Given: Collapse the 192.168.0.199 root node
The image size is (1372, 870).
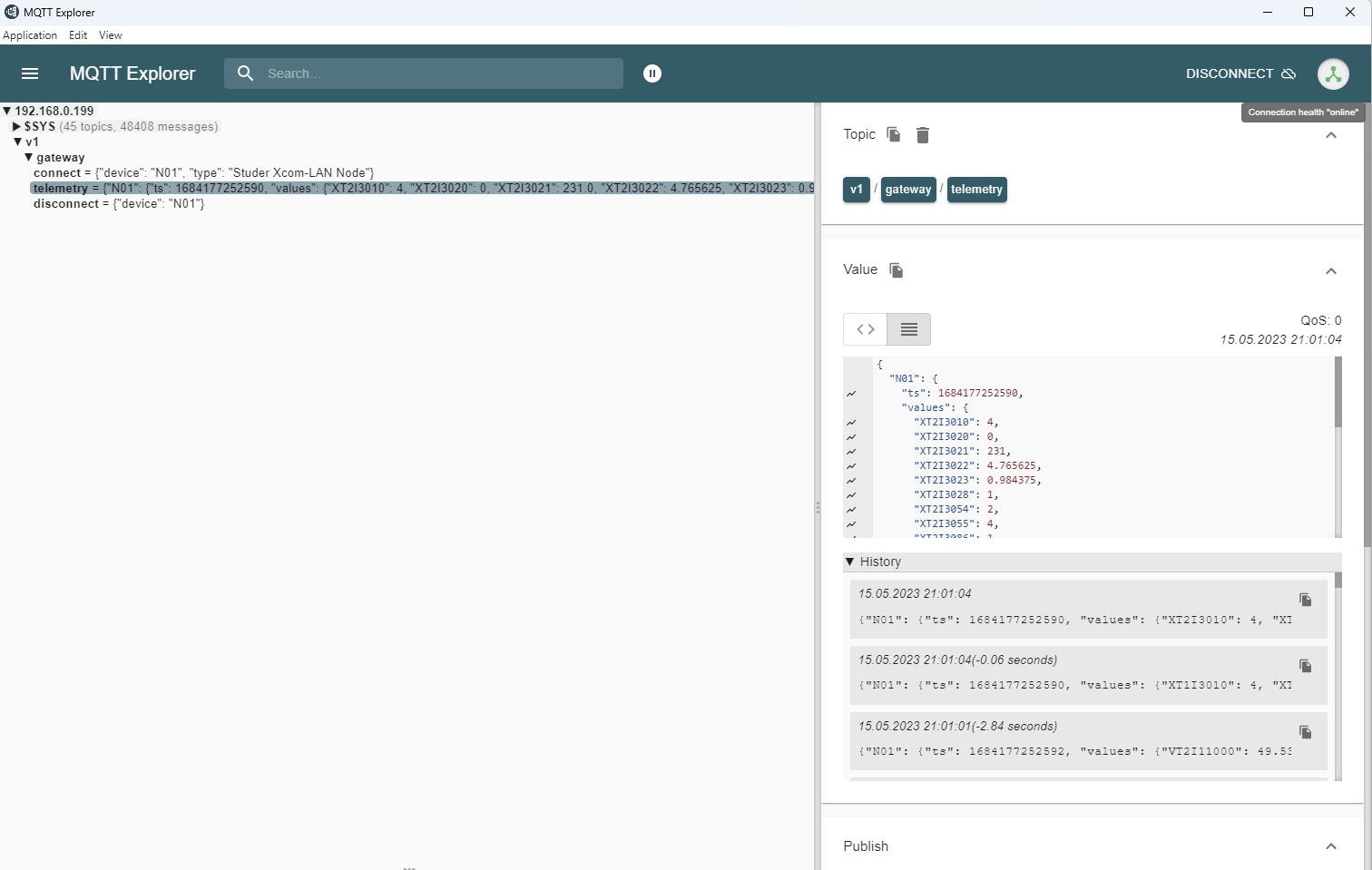Looking at the screenshot, I should [x=7, y=111].
